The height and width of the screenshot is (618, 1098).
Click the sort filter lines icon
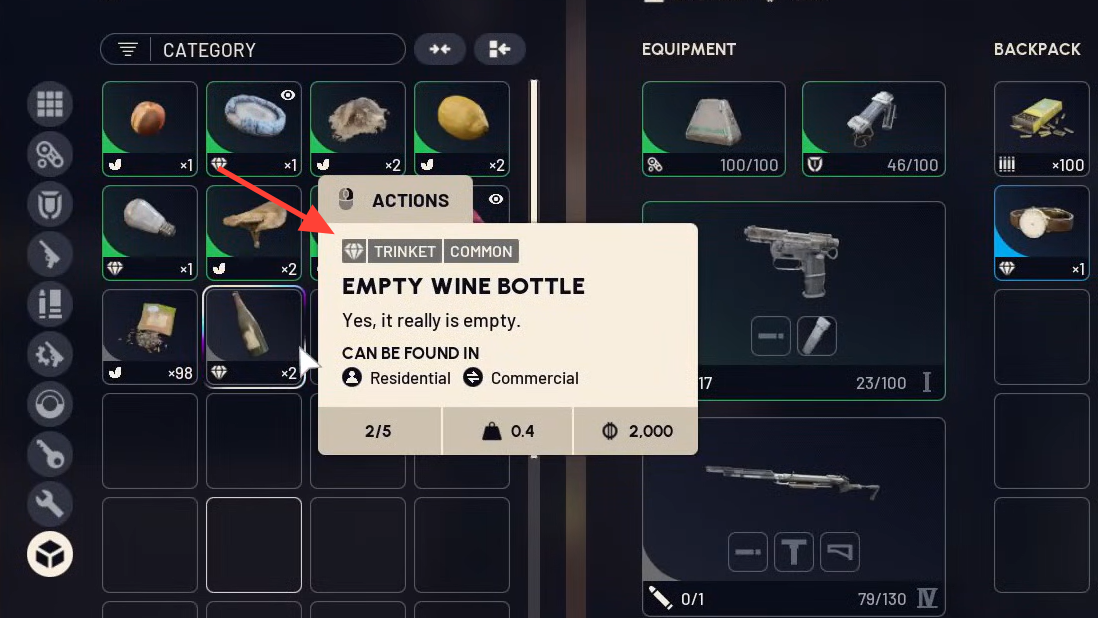coord(127,50)
